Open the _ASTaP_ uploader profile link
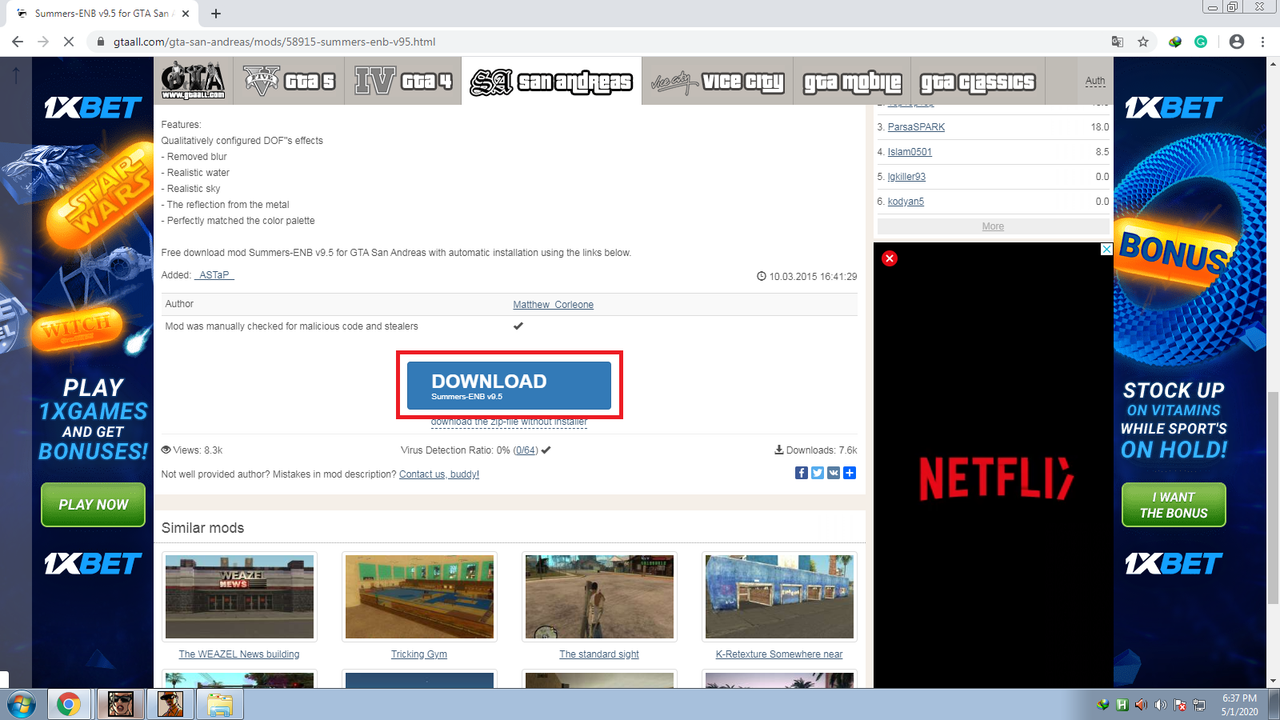1280x720 pixels. point(214,275)
